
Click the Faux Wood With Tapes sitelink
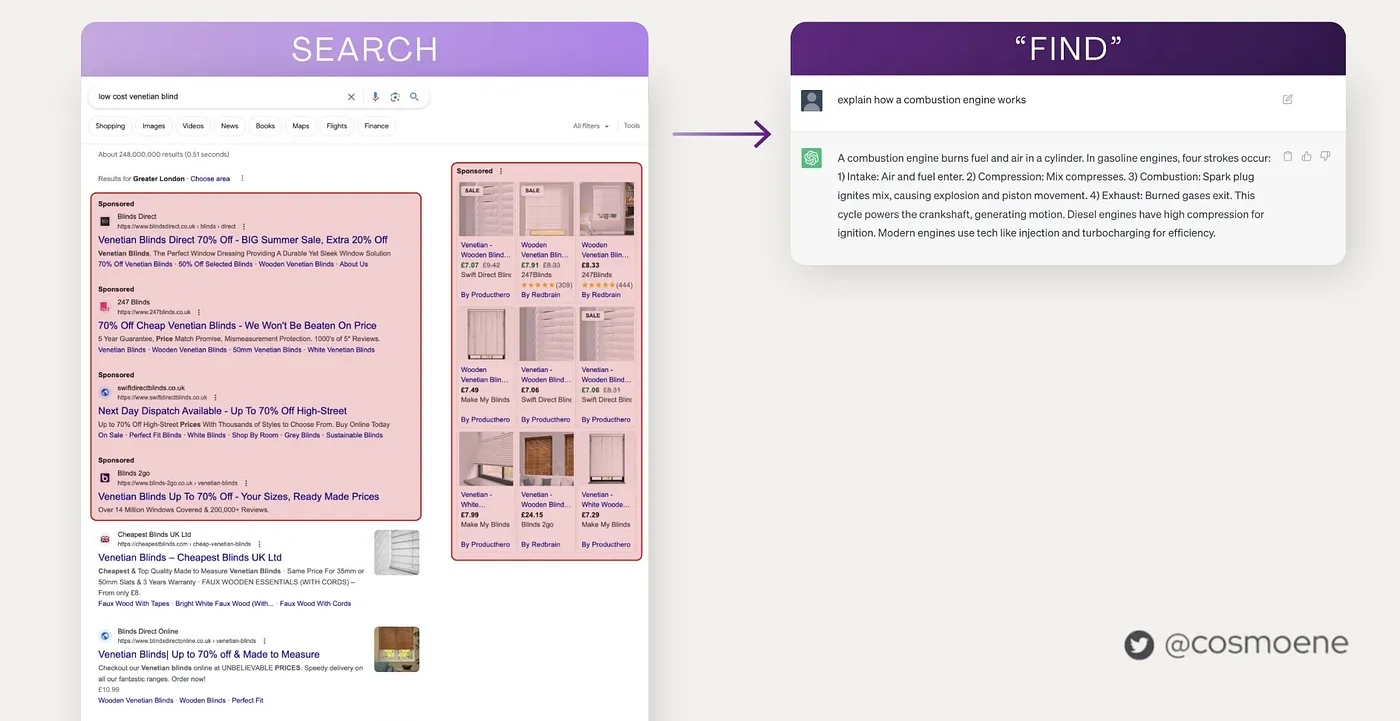coord(134,604)
